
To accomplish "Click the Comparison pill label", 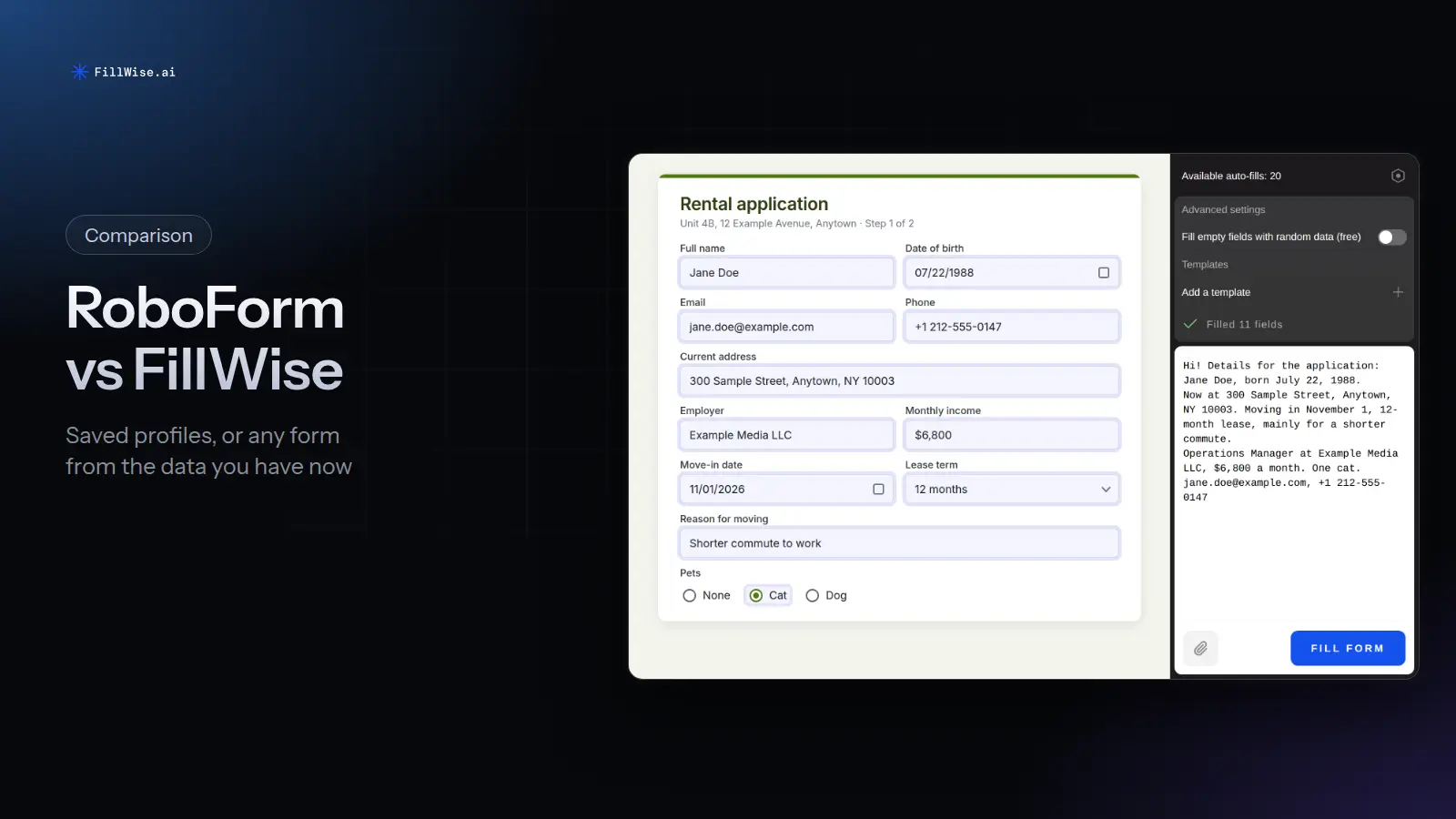I will (x=138, y=236).
